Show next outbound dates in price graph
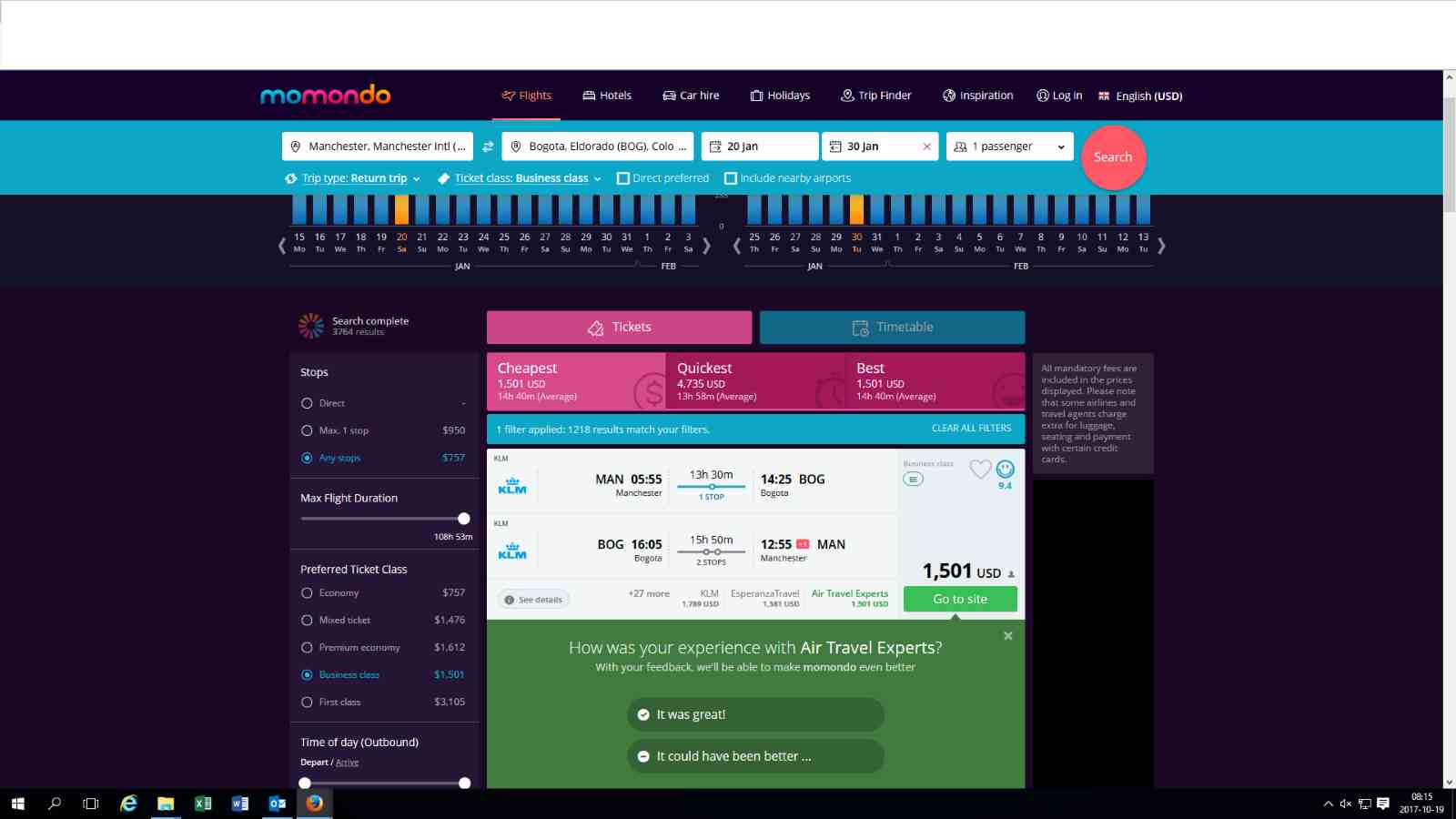 [x=706, y=245]
